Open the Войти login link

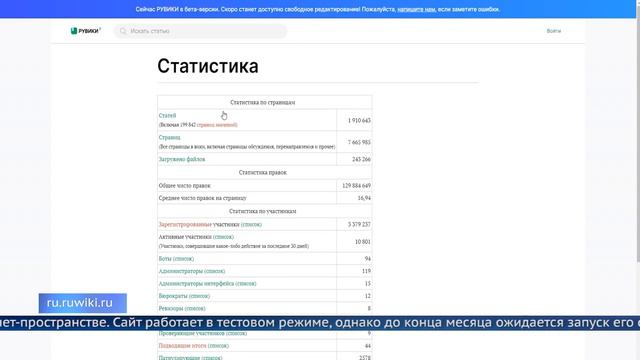[553, 31]
